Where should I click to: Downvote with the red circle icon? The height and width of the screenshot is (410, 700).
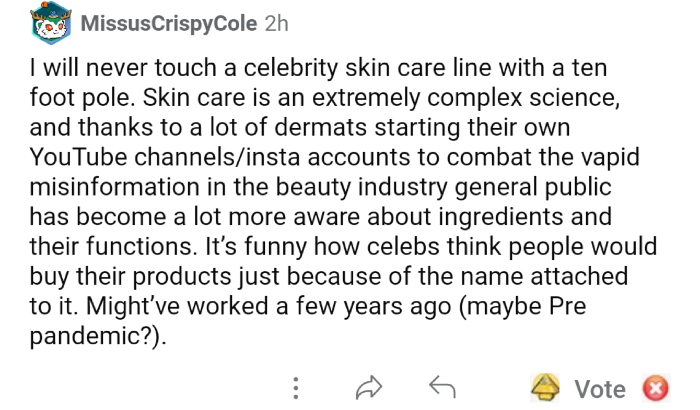(655, 387)
